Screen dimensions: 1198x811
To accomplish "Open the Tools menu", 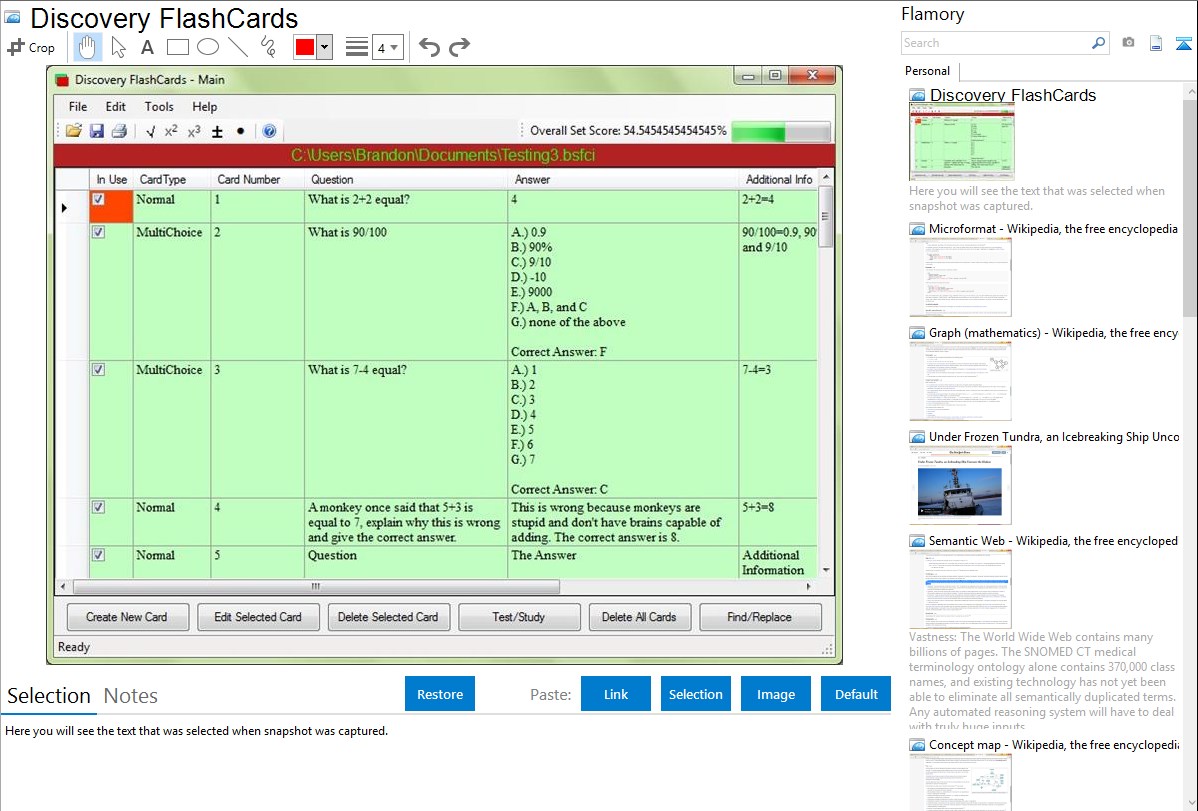I will point(159,106).
